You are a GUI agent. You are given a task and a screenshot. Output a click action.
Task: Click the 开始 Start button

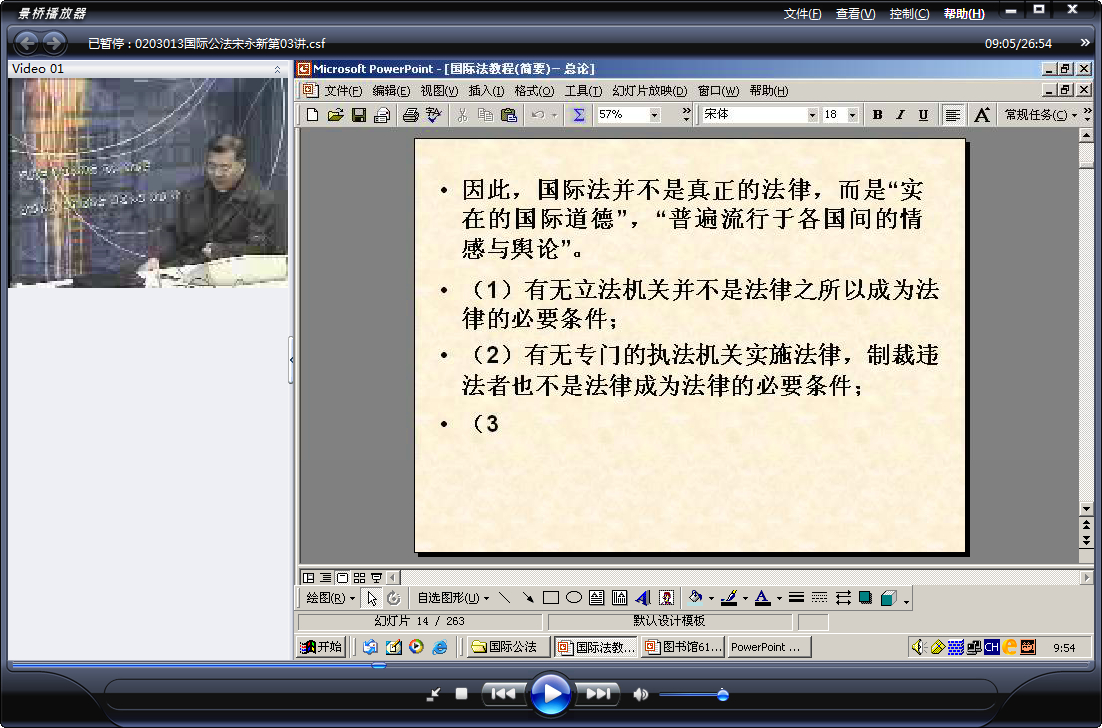click(x=321, y=646)
